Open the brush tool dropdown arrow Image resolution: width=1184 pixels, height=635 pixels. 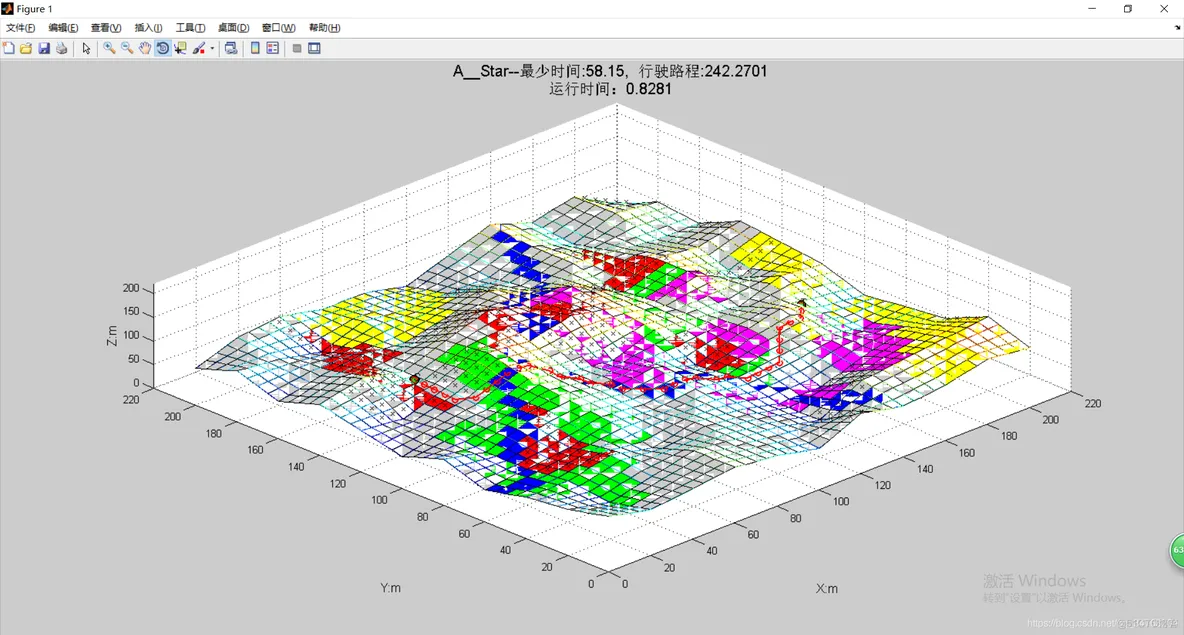tap(212, 47)
